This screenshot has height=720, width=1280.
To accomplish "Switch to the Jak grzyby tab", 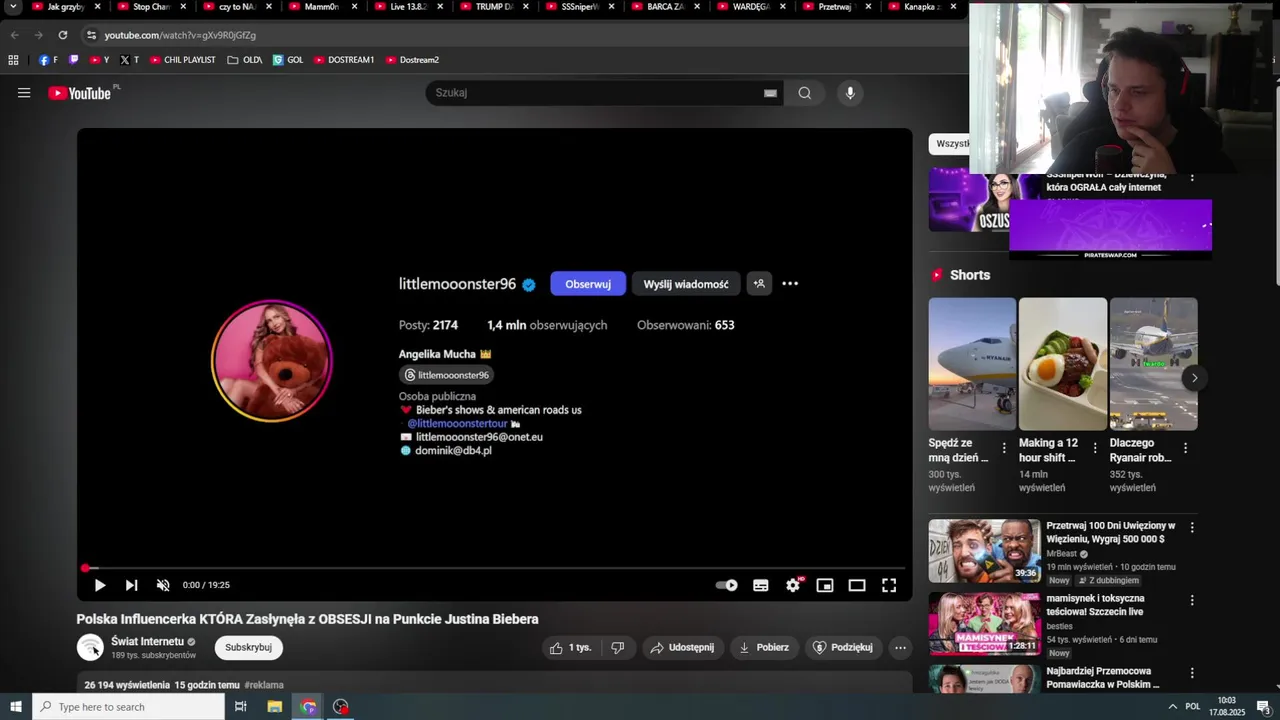I will [x=66, y=7].
